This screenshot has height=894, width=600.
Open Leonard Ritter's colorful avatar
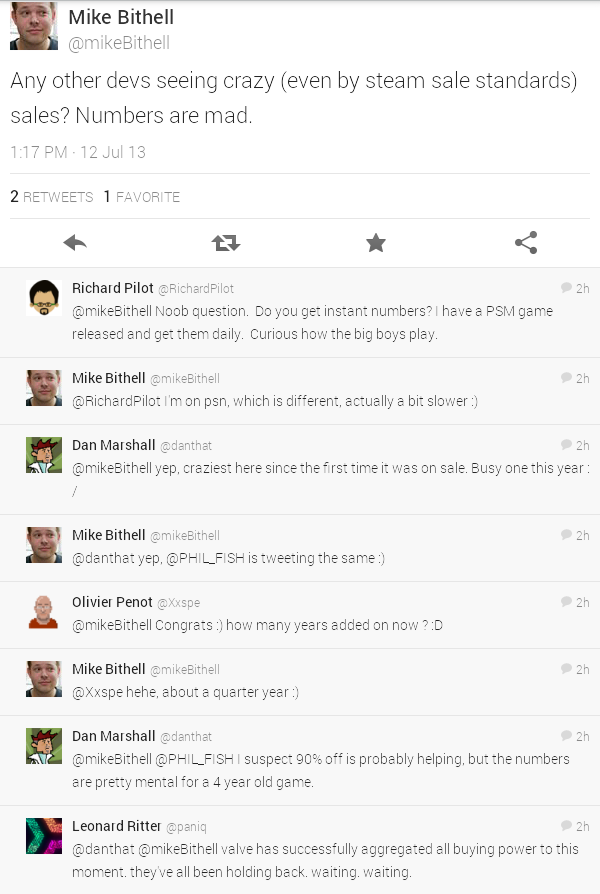click(x=44, y=835)
